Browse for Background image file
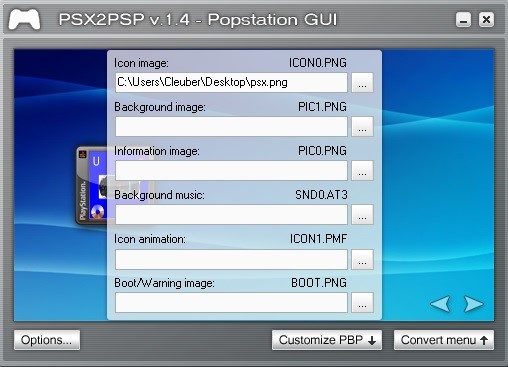Image resolution: width=508 pixels, height=367 pixels. (x=362, y=126)
